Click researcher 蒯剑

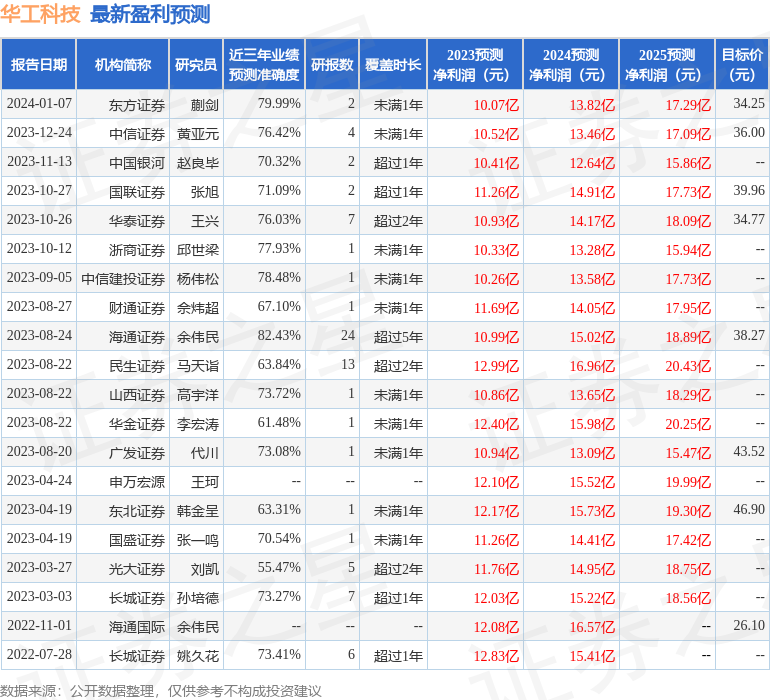click(204, 105)
